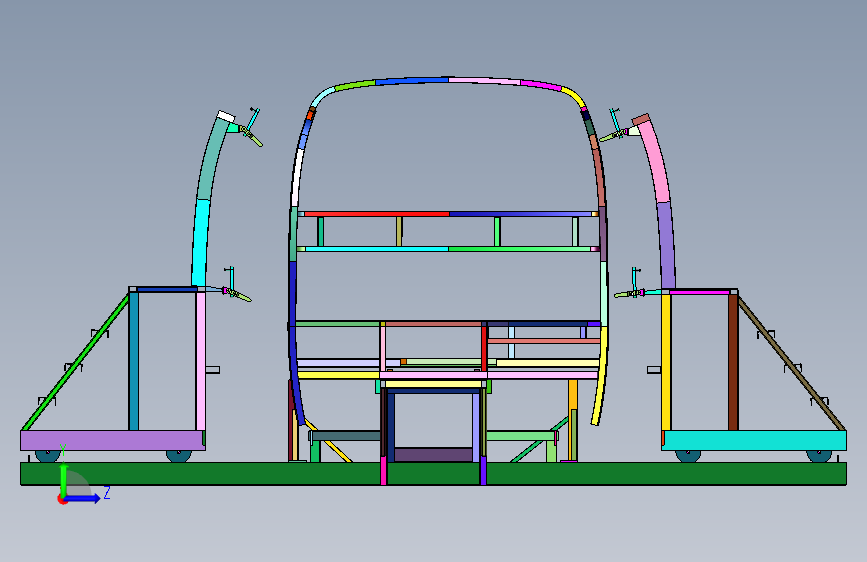The height and width of the screenshot is (562, 867).
Task: Select the purple base of left cart
Action: coord(112,441)
